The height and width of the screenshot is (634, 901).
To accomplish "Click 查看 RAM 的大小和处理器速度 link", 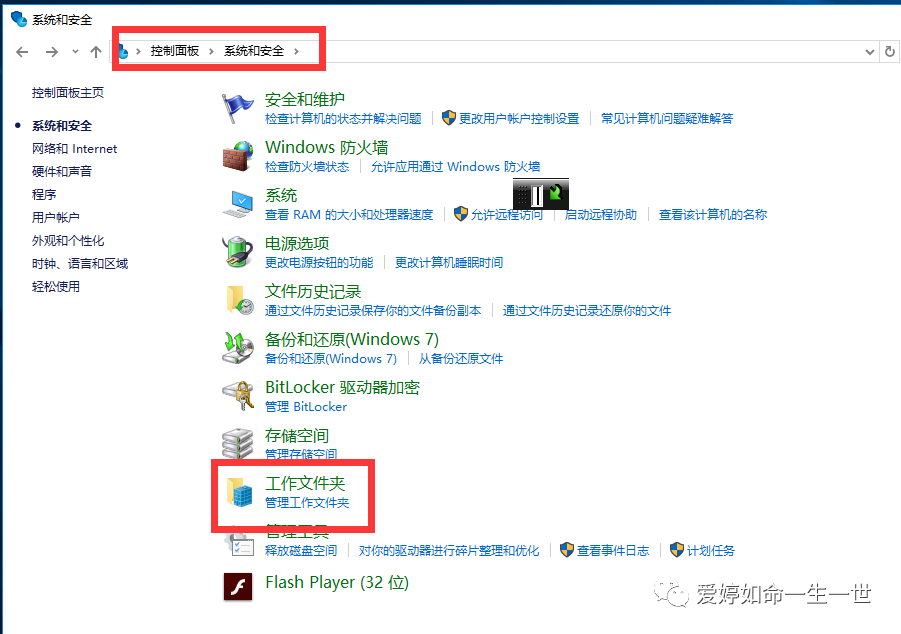I will coord(349,214).
